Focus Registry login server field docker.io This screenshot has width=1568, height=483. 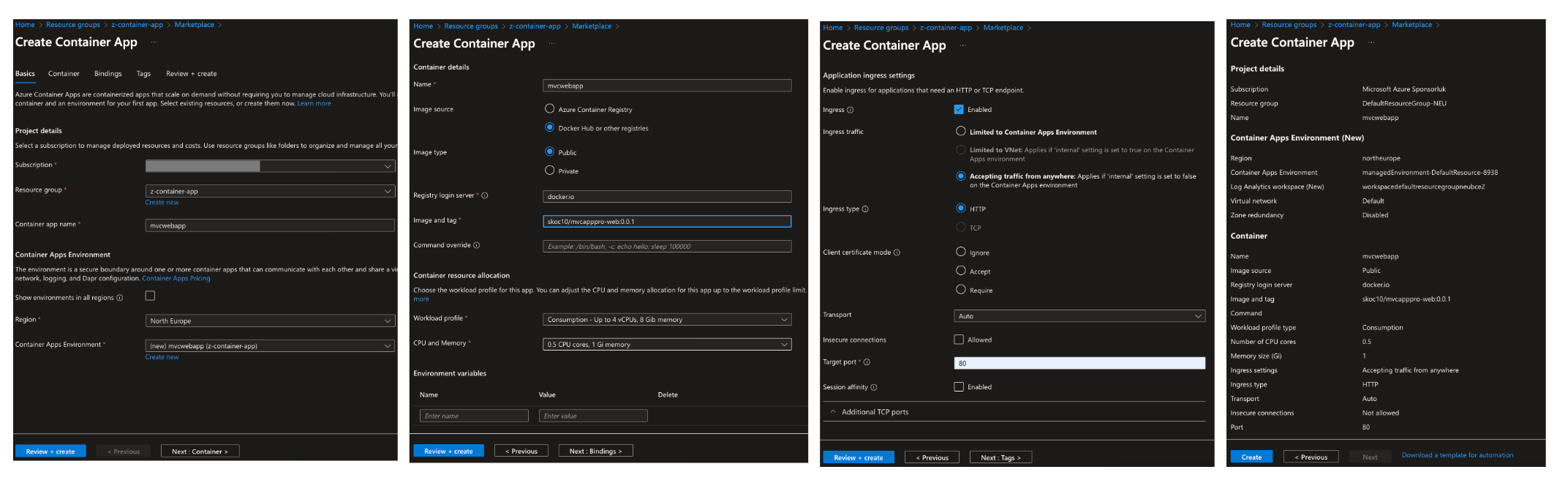pos(667,196)
